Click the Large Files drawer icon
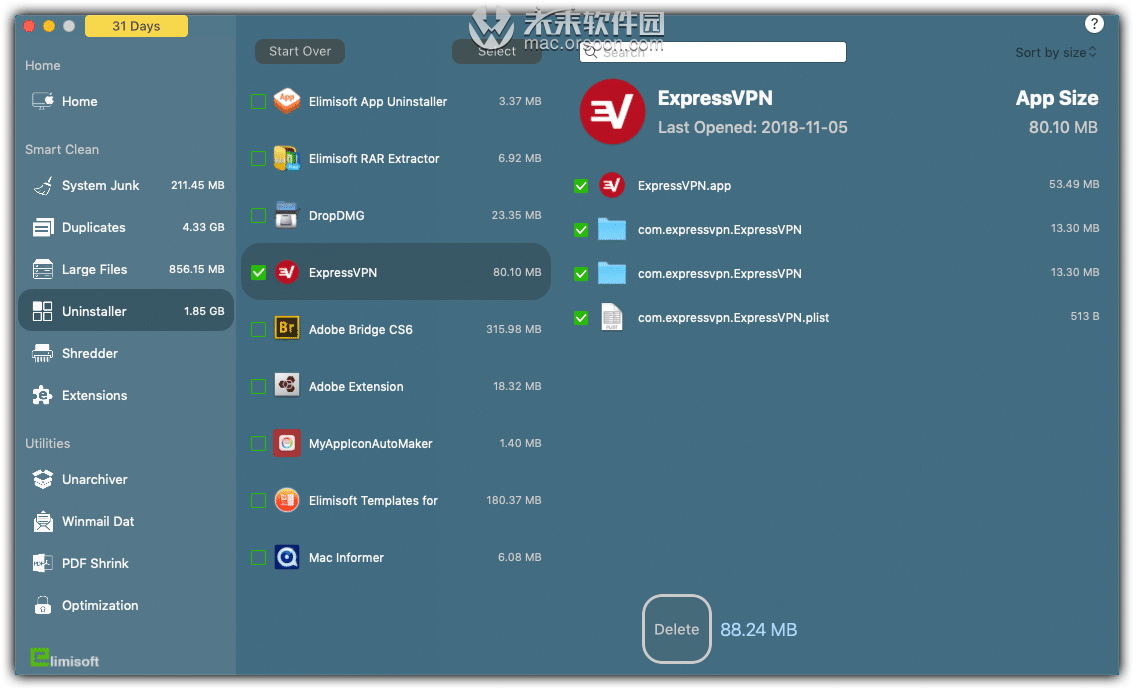This screenshot has height=688, width=1134. point(43,270)
